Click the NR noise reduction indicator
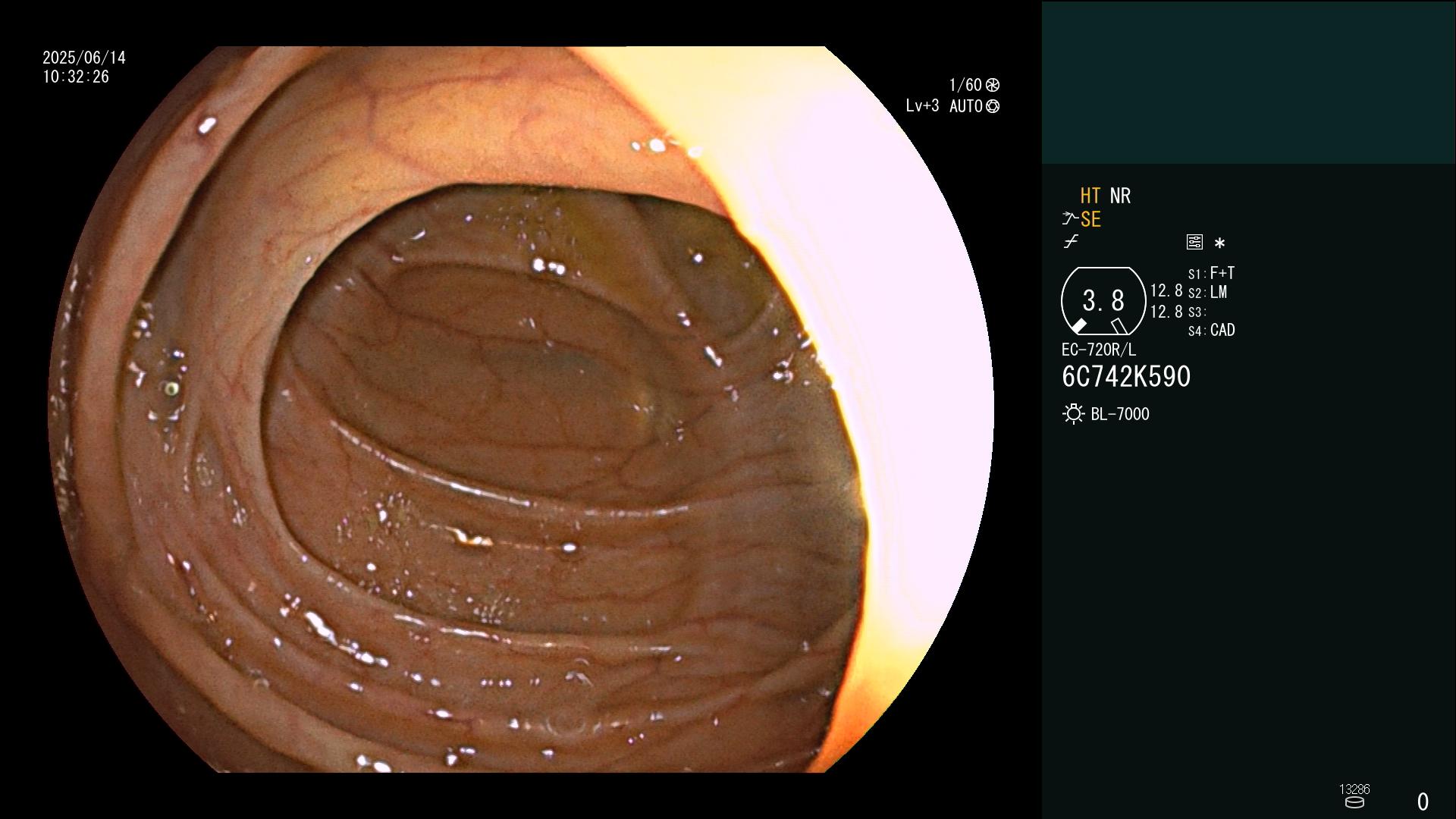 (1120, 196)
